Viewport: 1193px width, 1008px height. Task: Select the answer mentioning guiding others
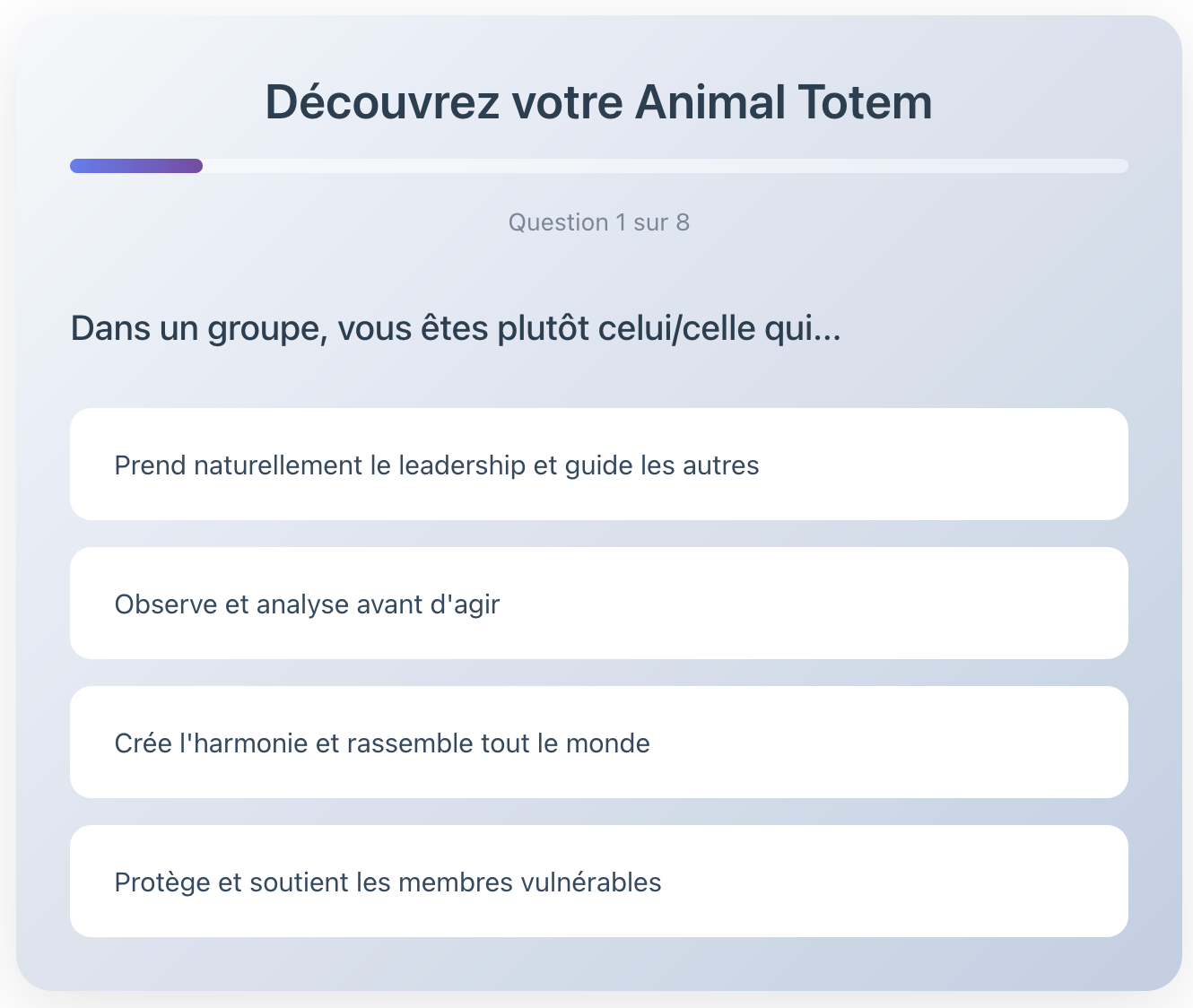[436, 465]
